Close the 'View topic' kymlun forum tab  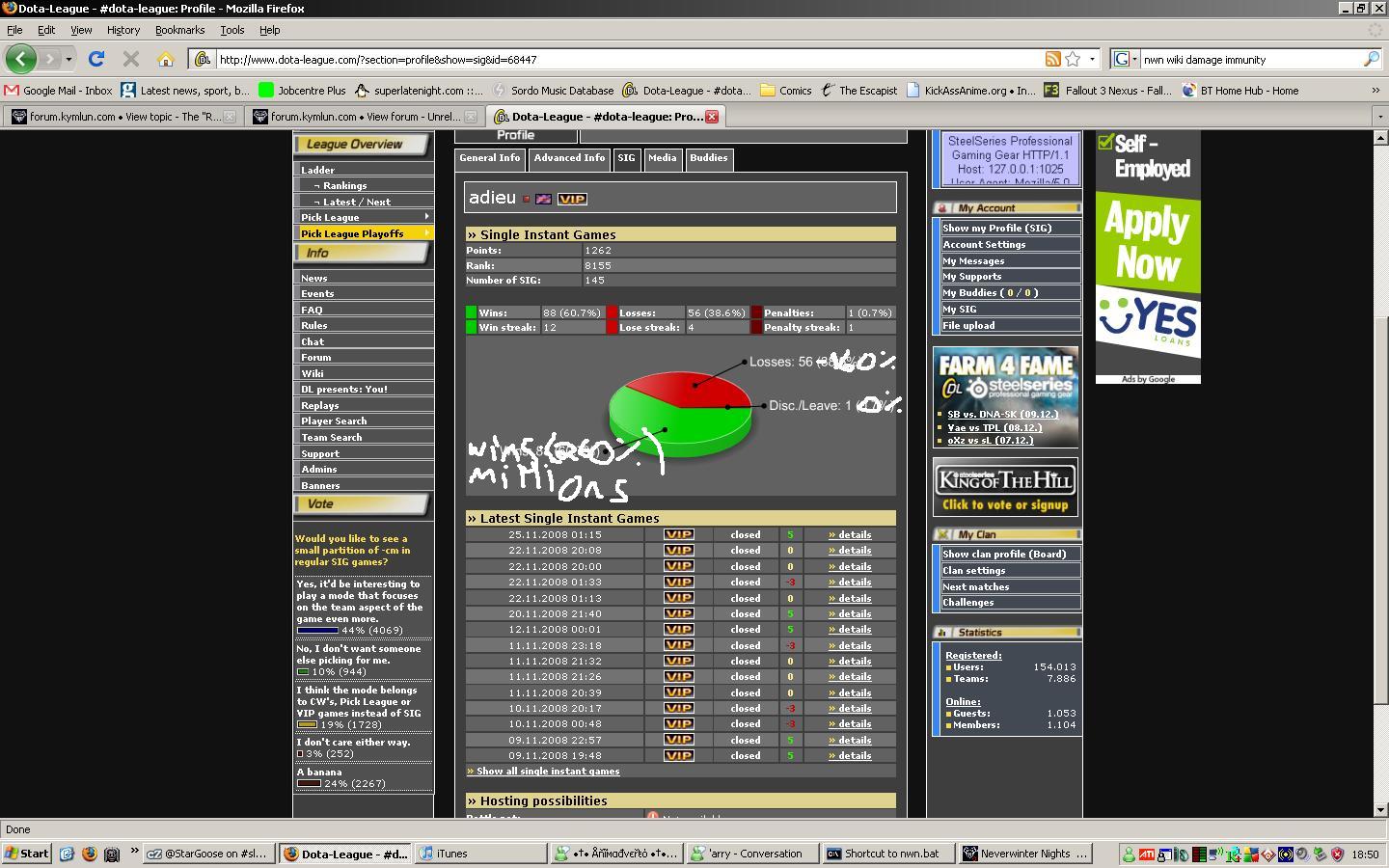[230, 117]
